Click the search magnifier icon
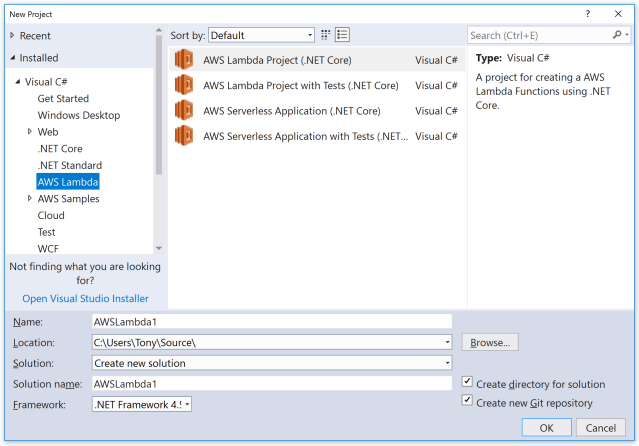This screenshot has width=639, height=446. coord(617,35)
